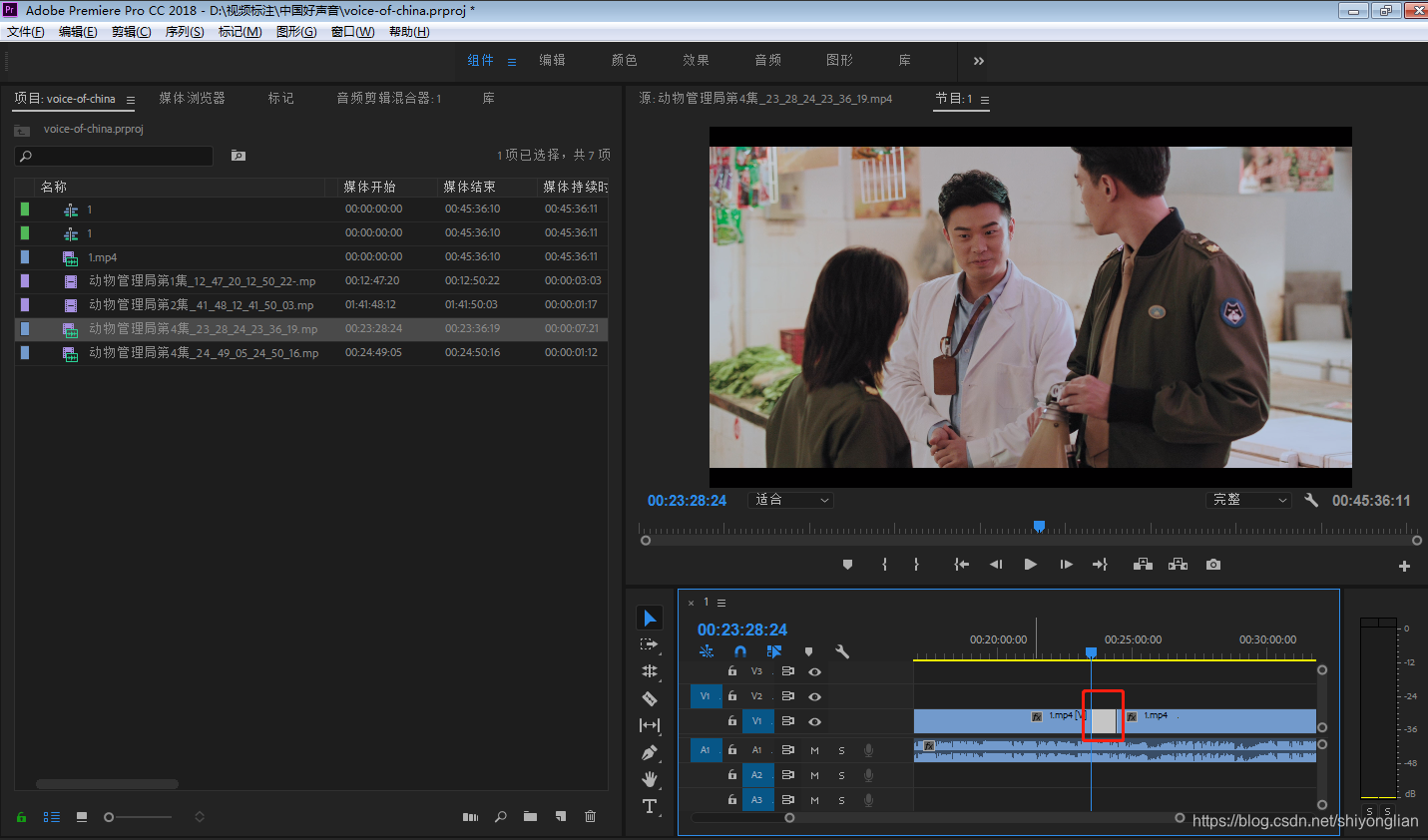1428x840 pixels.
Task: Switch to 媒体浏览器 tab
Action: 192,98
